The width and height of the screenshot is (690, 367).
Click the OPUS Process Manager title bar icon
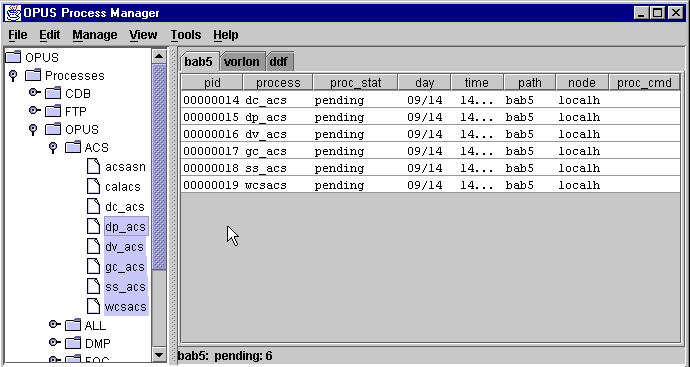(x=13, y=13)
